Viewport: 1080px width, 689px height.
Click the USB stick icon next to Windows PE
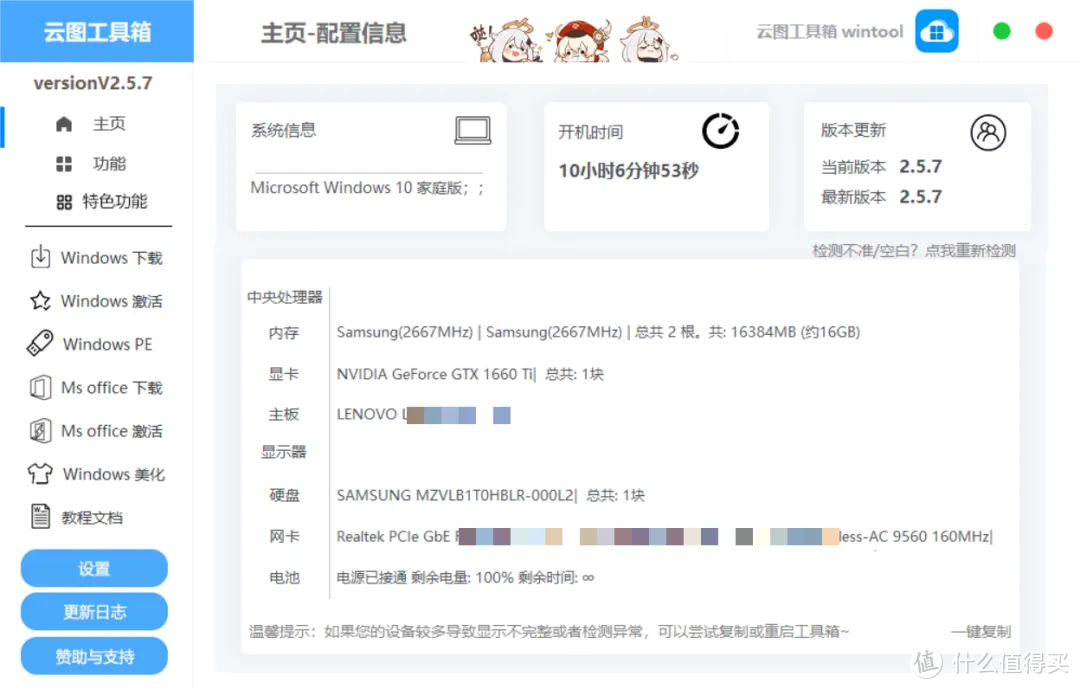(40, 343)
